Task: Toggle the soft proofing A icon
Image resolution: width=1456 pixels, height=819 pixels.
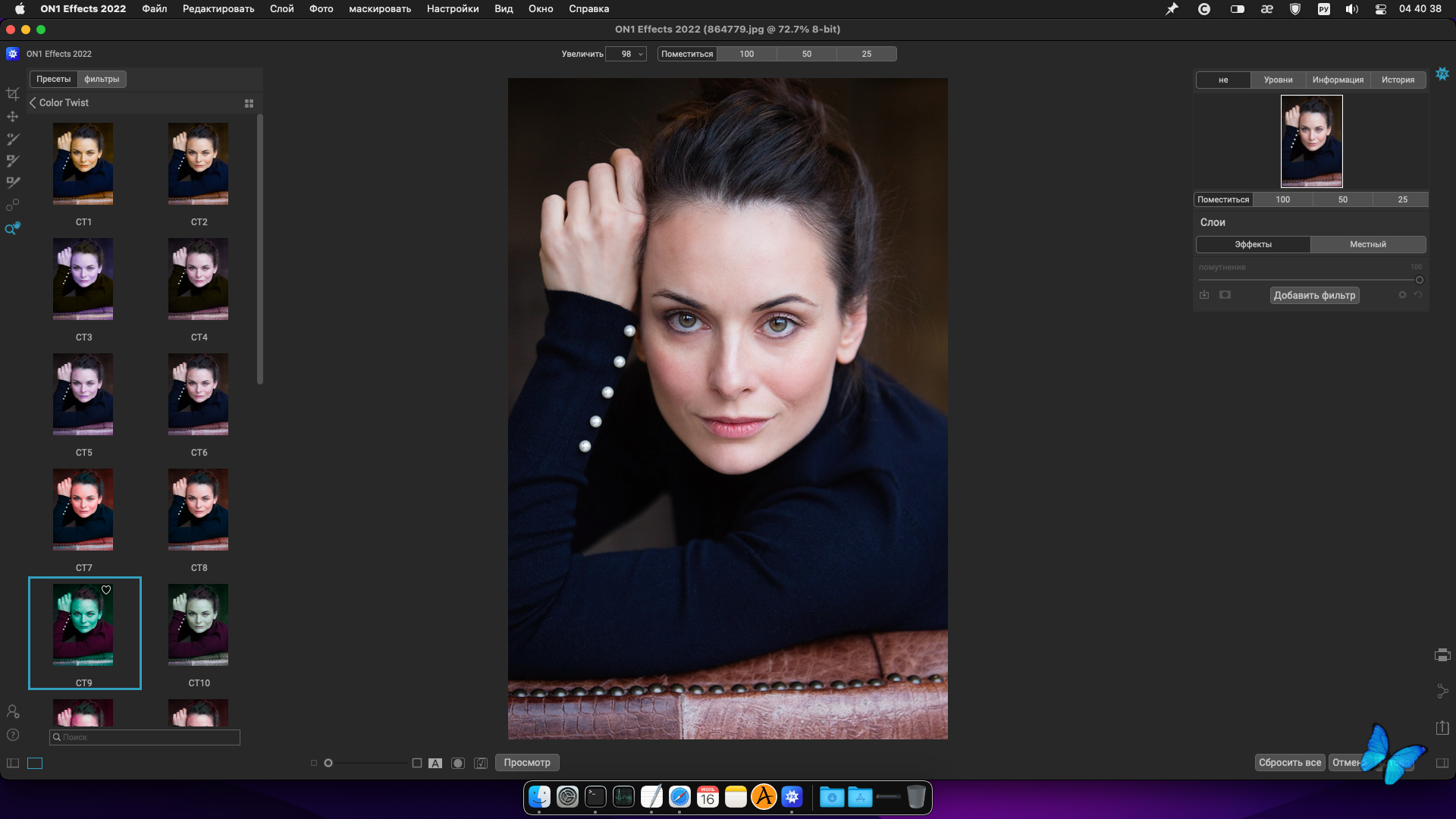Action: pyautogui.click(x=435, y=763)
